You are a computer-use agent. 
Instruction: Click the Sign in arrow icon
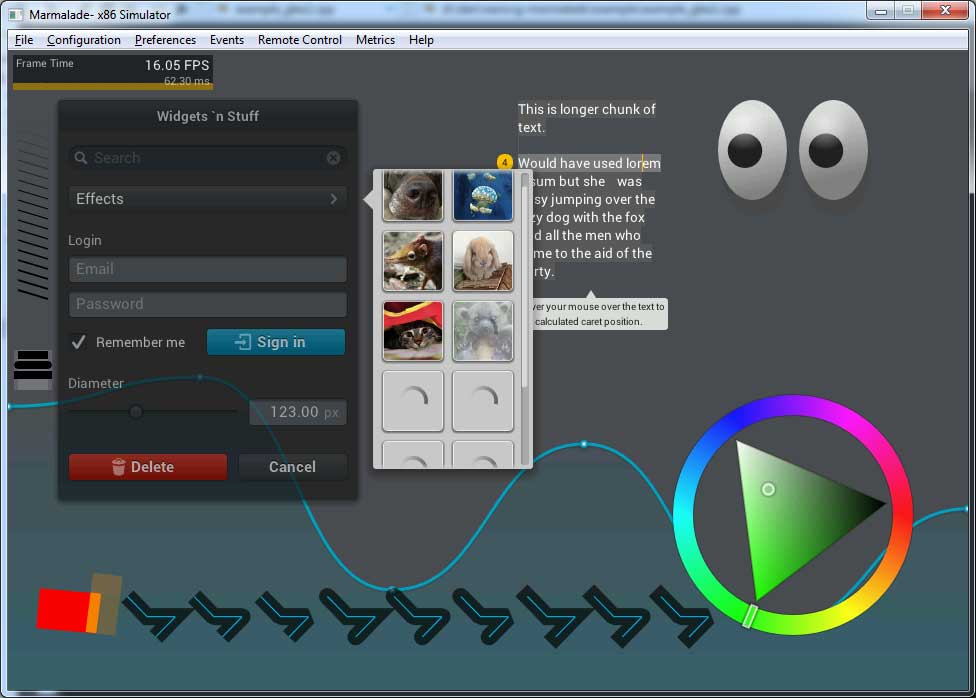point(243,342)
